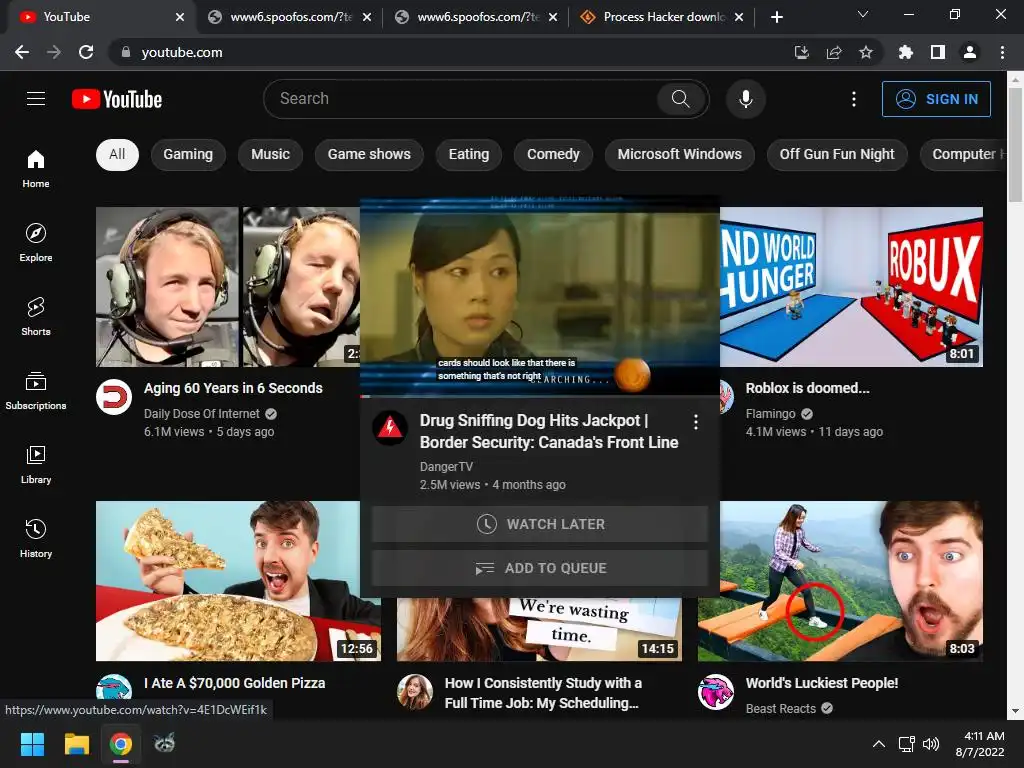Open the clock and date in taskbar

click(x=980, y=744)
